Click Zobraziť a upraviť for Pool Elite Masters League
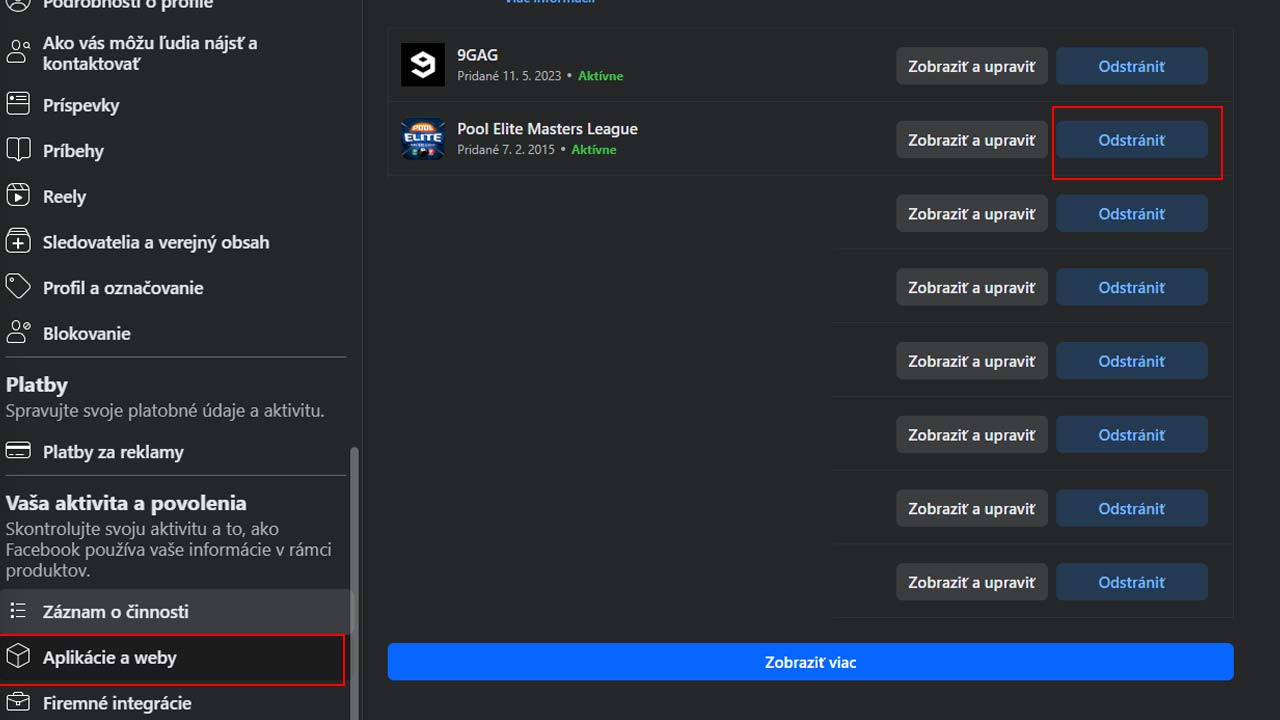The height and width of the screenshot is (720, 1280). (x=971, y=140)
